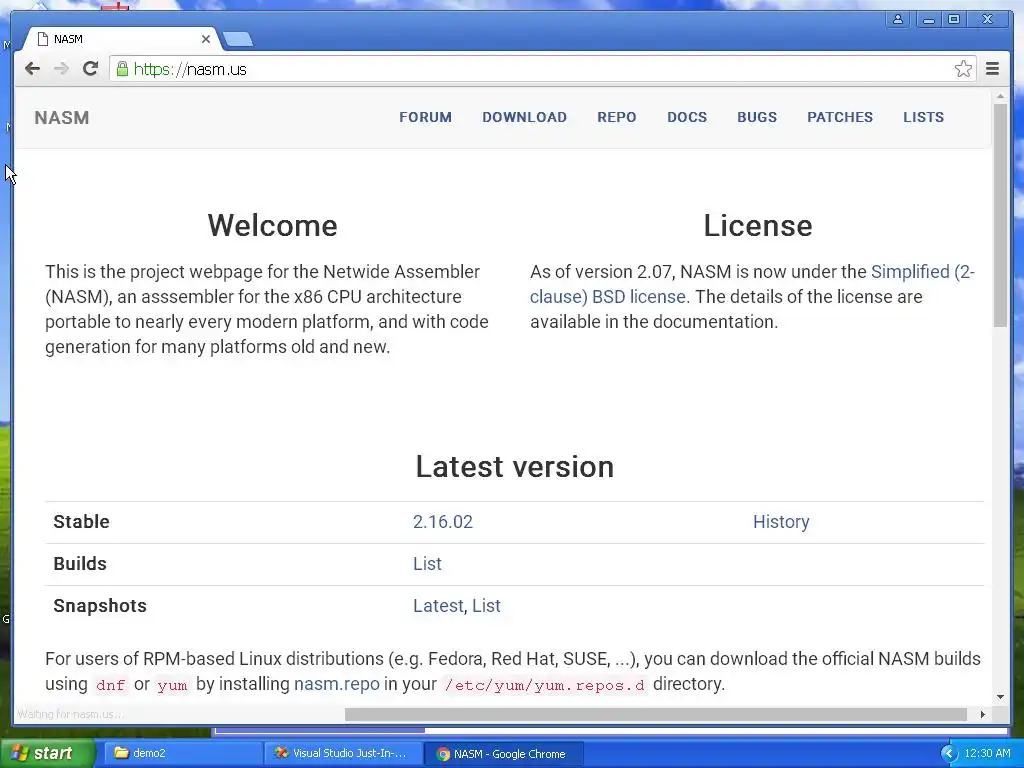Open the FORUM navigation link
Viewport: 1024px width, 768px height.
pos(425,117)
